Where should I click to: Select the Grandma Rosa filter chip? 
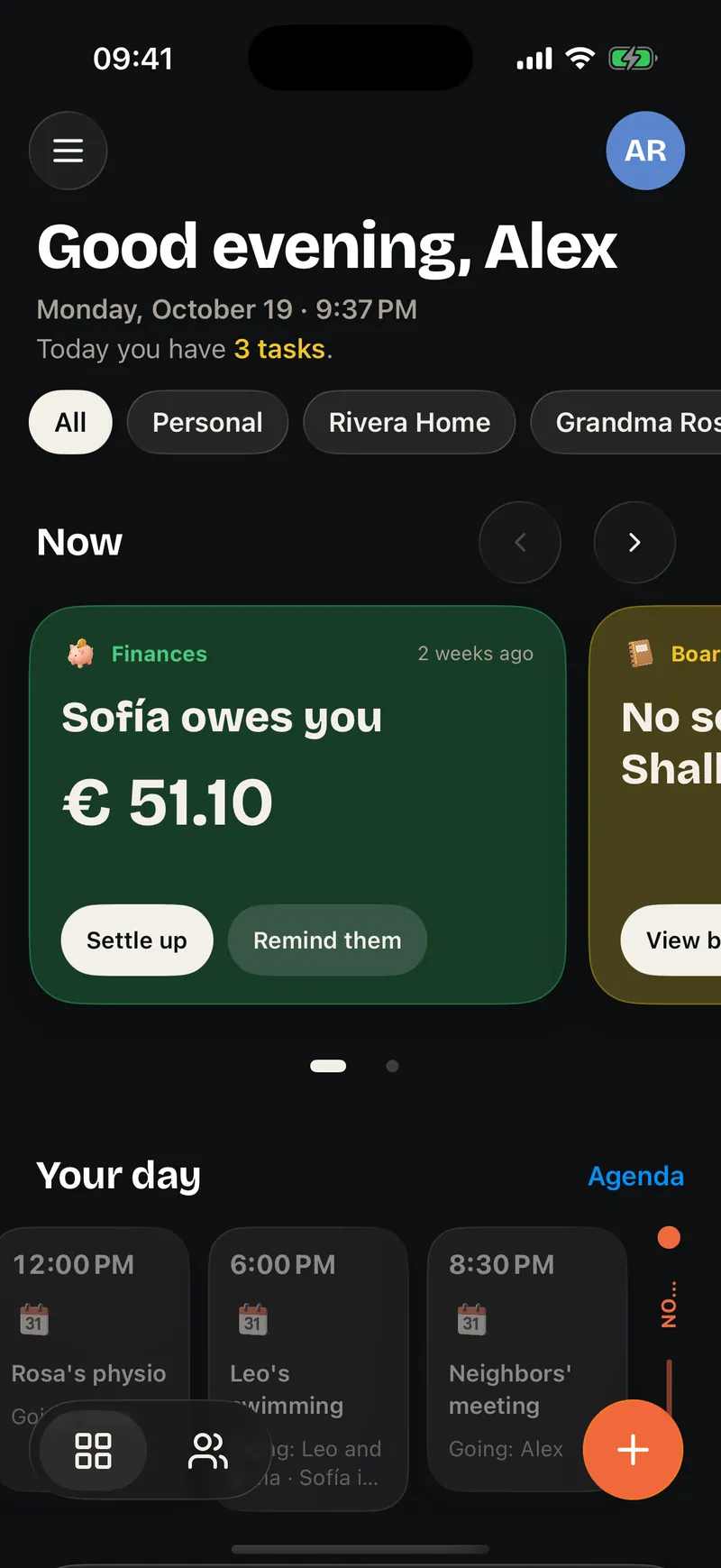click(626, 422)
